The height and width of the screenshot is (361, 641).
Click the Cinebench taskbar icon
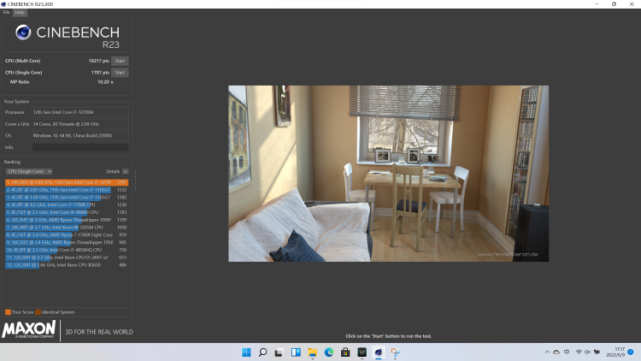(x=379, y=352)
